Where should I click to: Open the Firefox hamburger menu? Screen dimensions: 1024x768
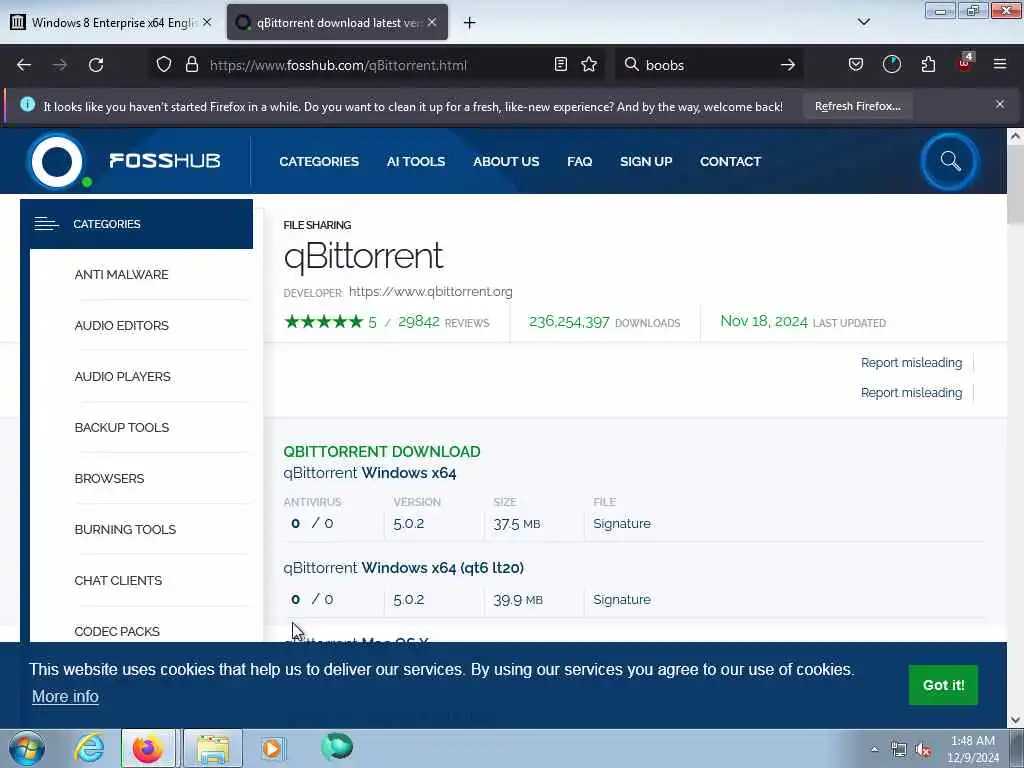[x=1000, y=65]
